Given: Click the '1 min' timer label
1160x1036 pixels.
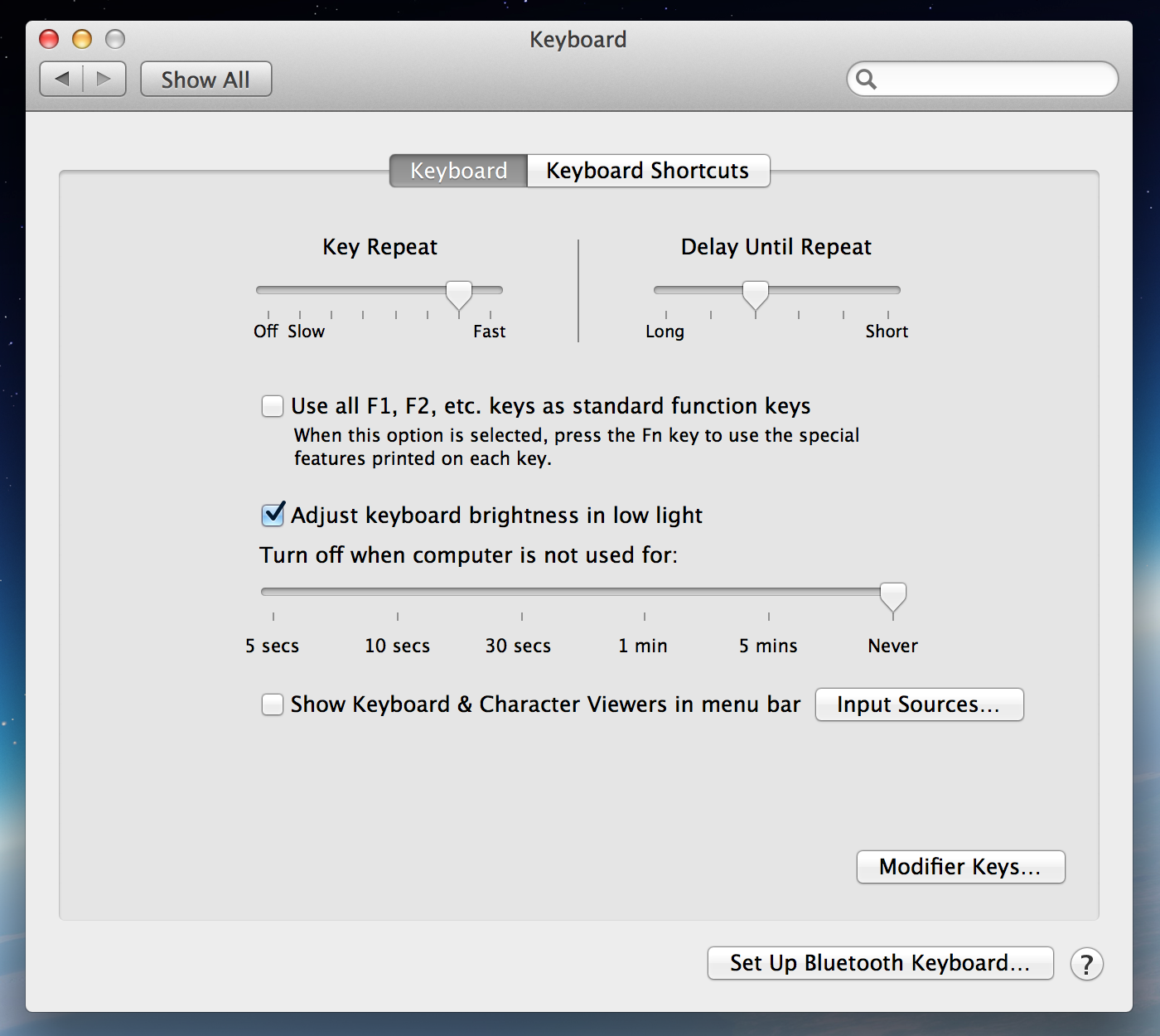Looking at the screenshot, I should pyautogui.click(x=643, y=646).
